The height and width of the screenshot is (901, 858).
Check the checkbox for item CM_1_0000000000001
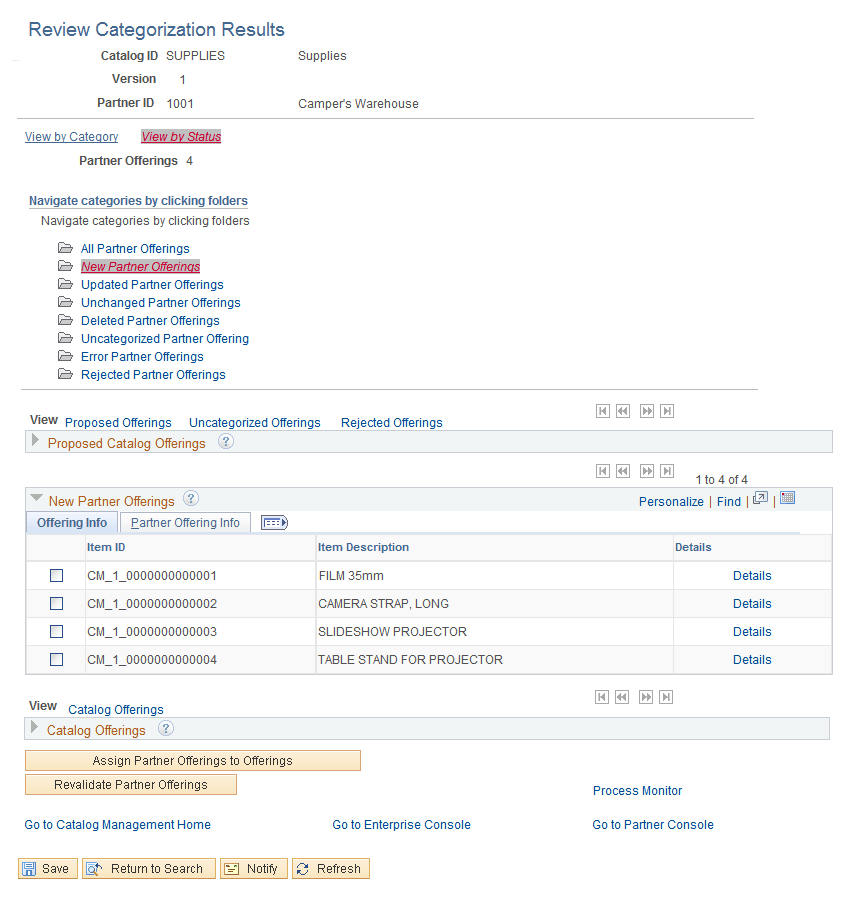56,575
